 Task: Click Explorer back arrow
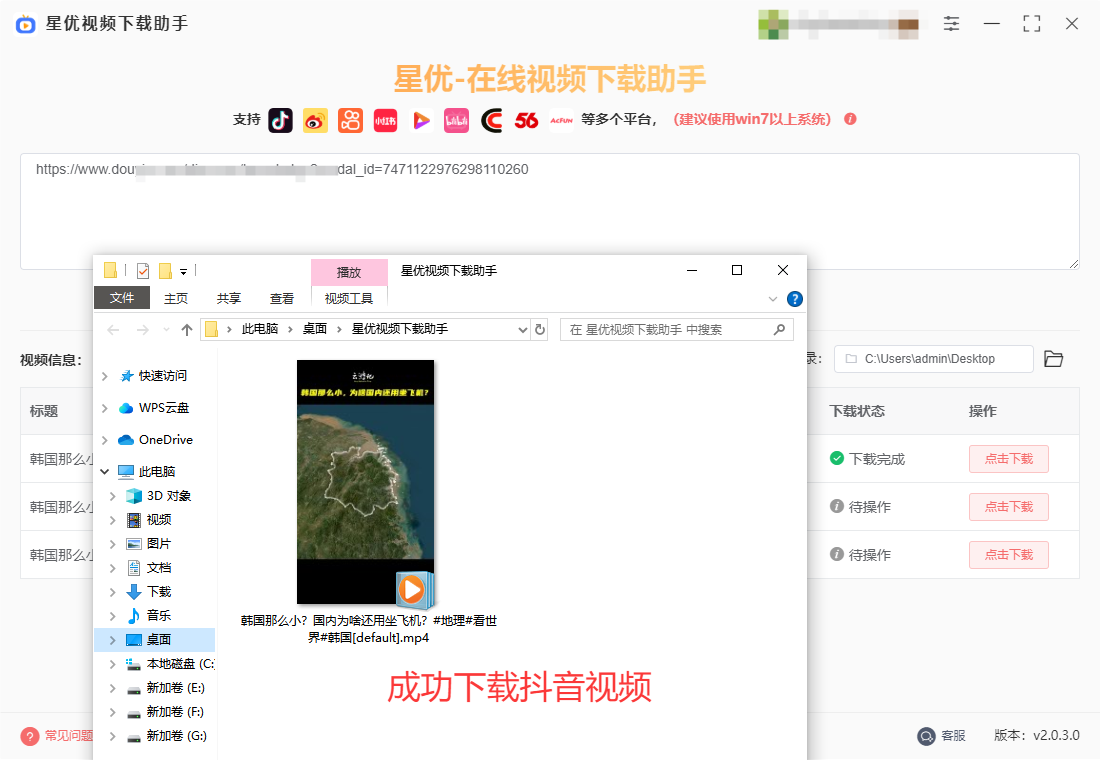[113, 330]
